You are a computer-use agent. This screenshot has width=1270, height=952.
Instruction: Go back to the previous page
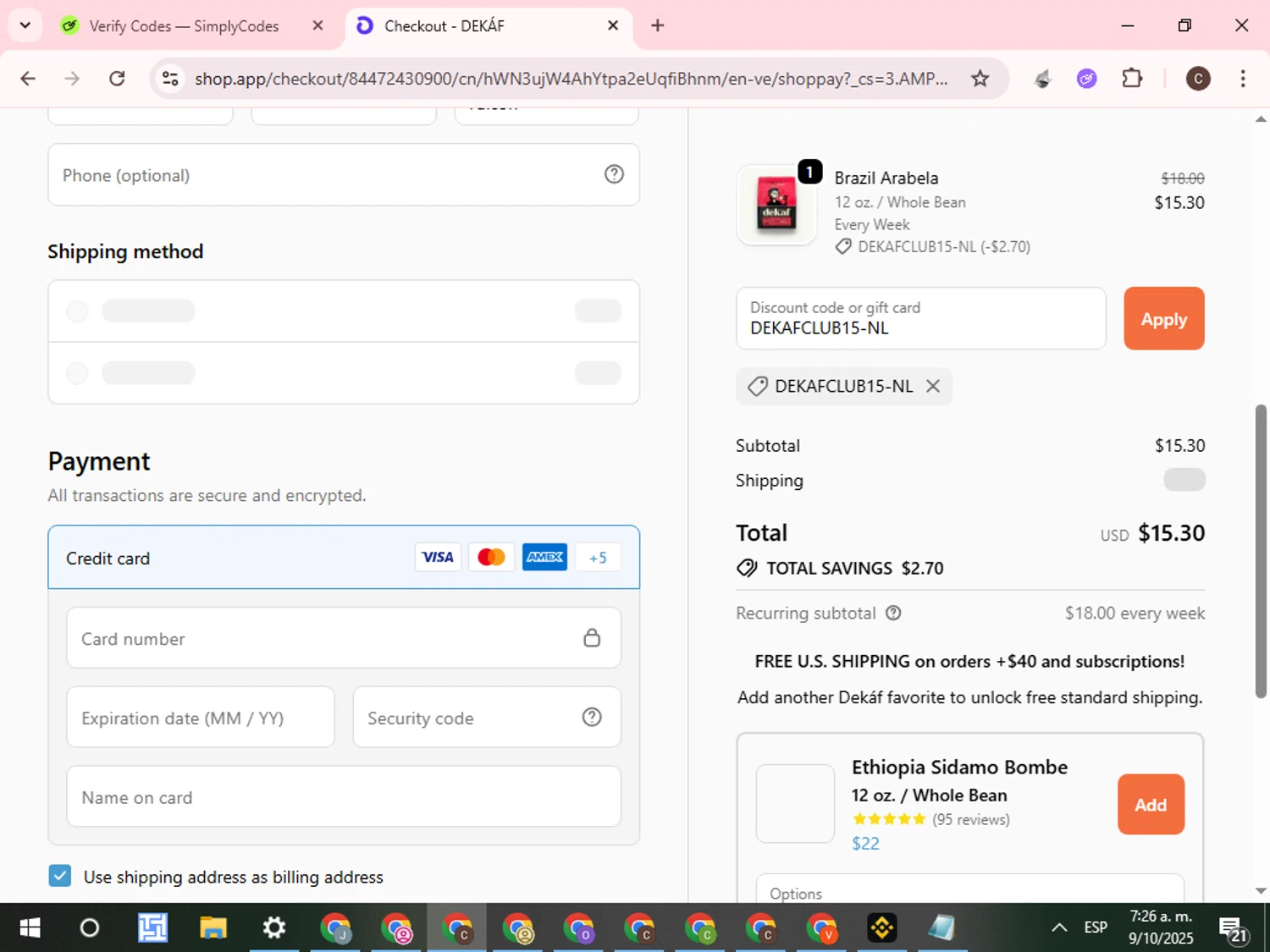[x=28, y=79]
